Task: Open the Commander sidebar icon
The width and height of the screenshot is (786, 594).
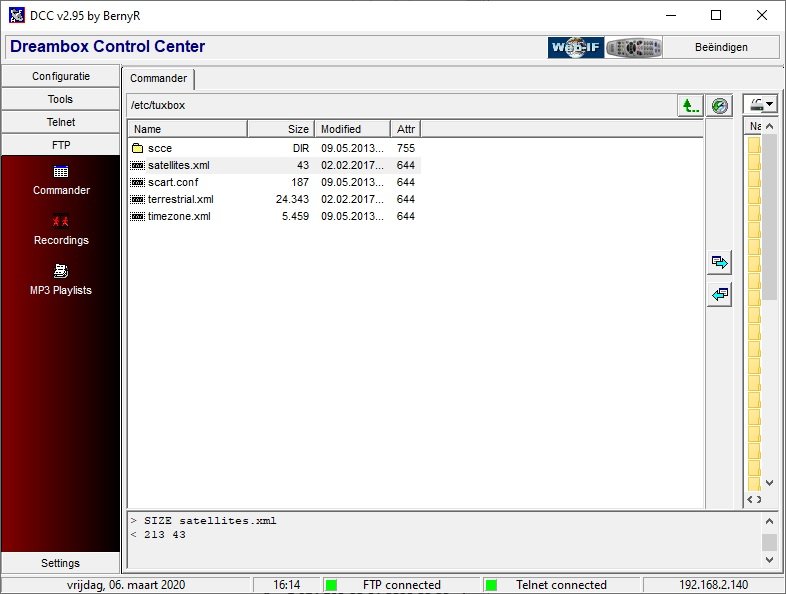Action: click(x=61, y=172)
